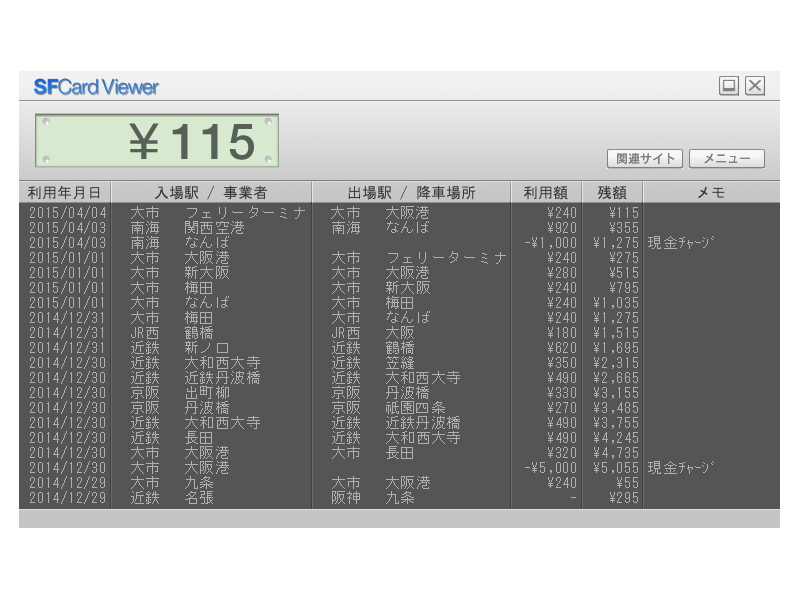Select entry station 九条

click(x=199, y=483)
